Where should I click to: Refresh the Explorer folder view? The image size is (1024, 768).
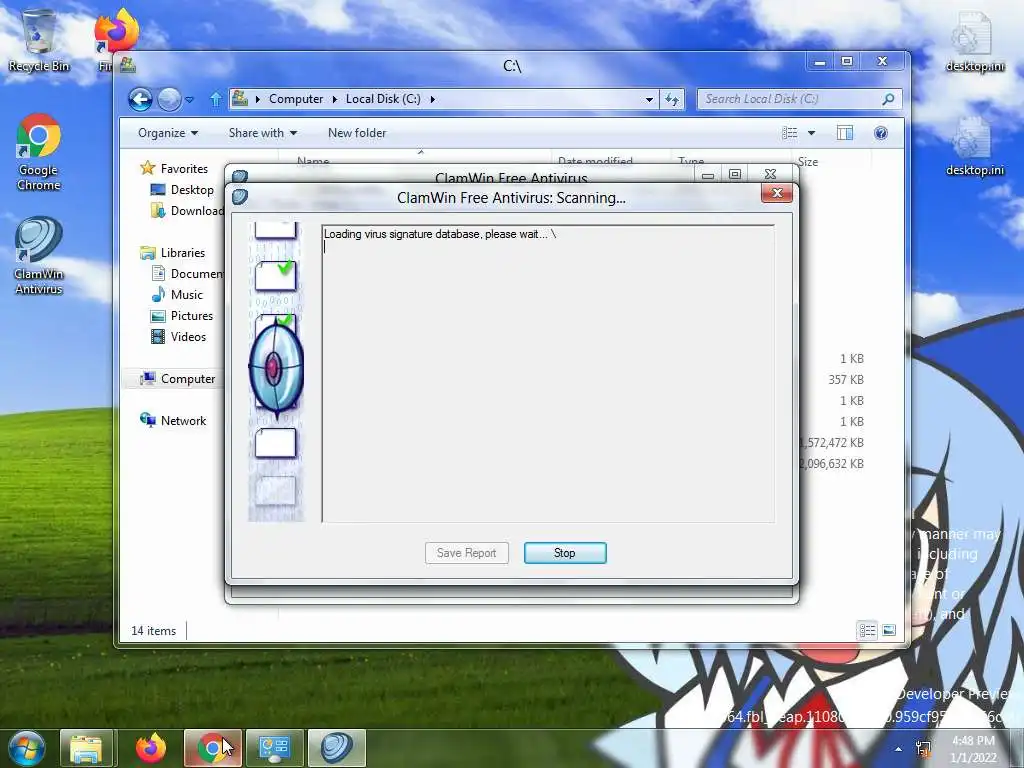671,99
